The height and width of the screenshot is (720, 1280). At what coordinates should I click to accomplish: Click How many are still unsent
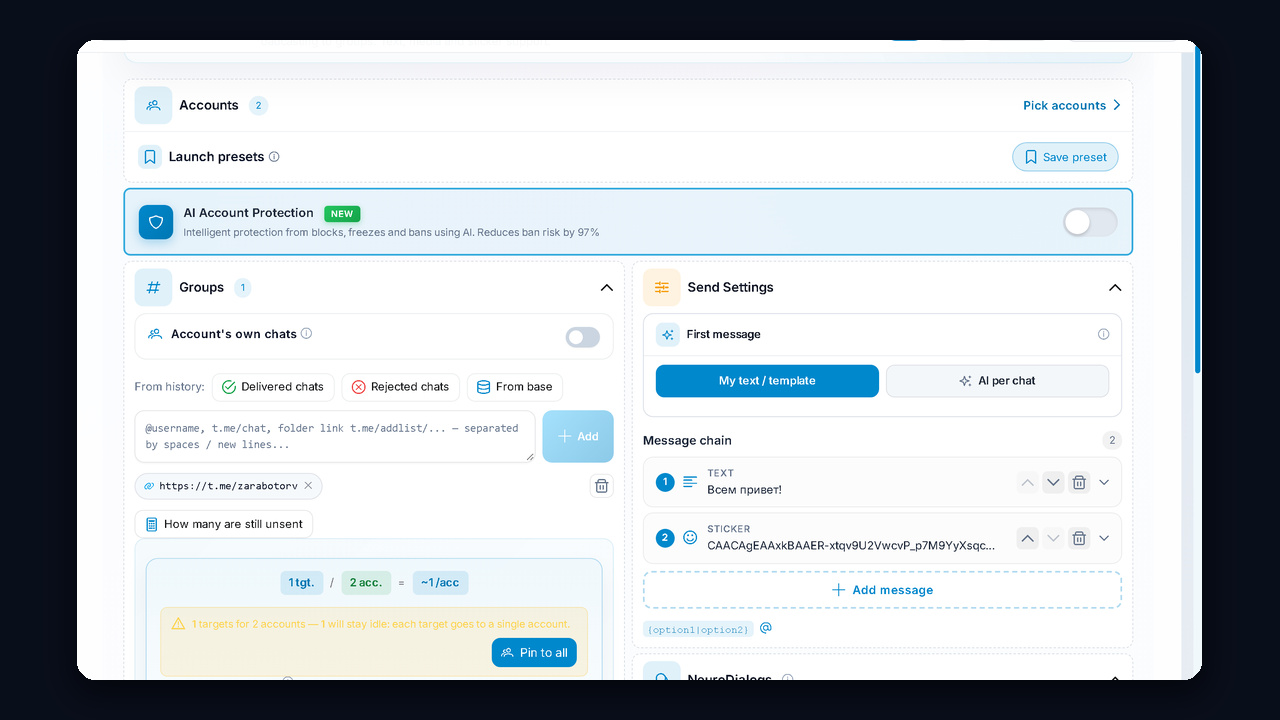224,524
